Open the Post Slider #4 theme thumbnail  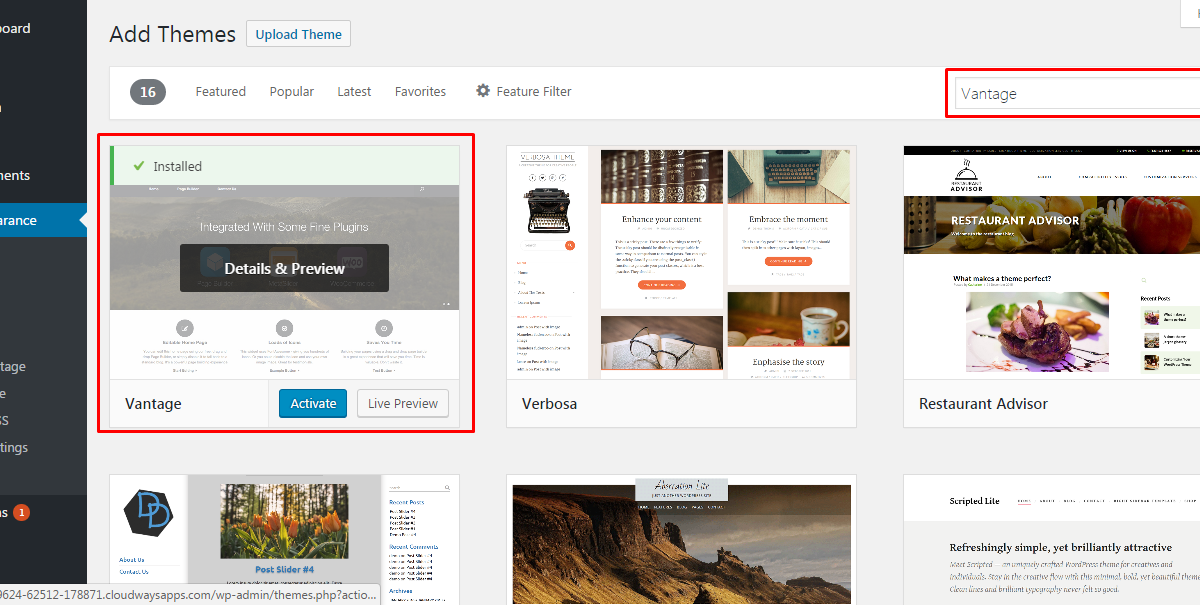pos(284,540)
